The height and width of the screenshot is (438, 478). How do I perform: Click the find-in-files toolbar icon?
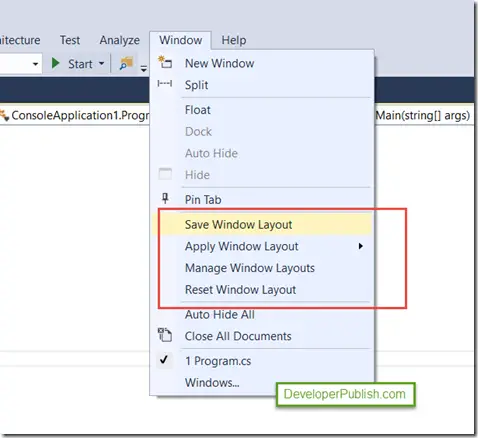[126, 63]
